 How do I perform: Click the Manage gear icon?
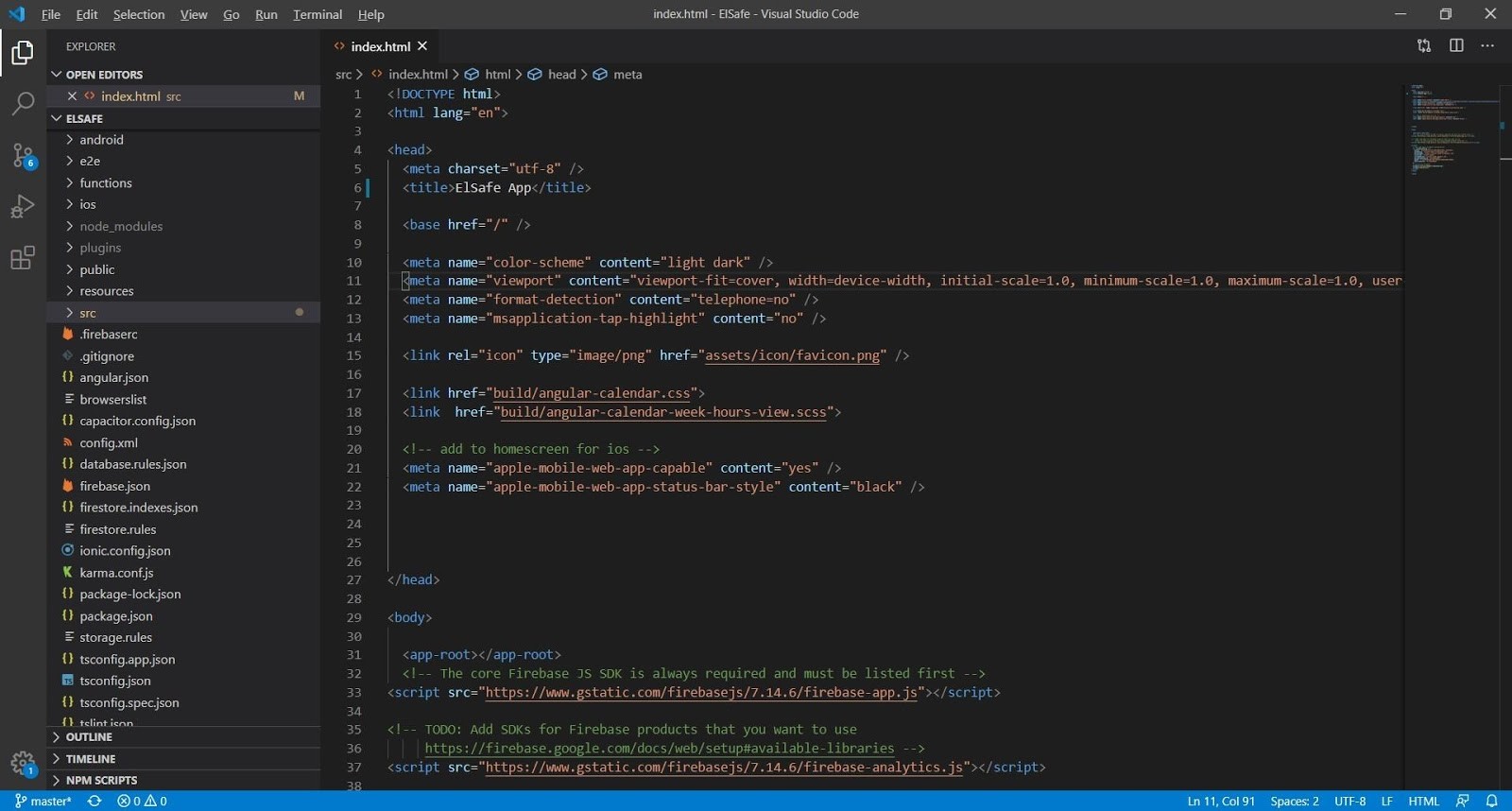pyautogui.click(x=23, y=762)
